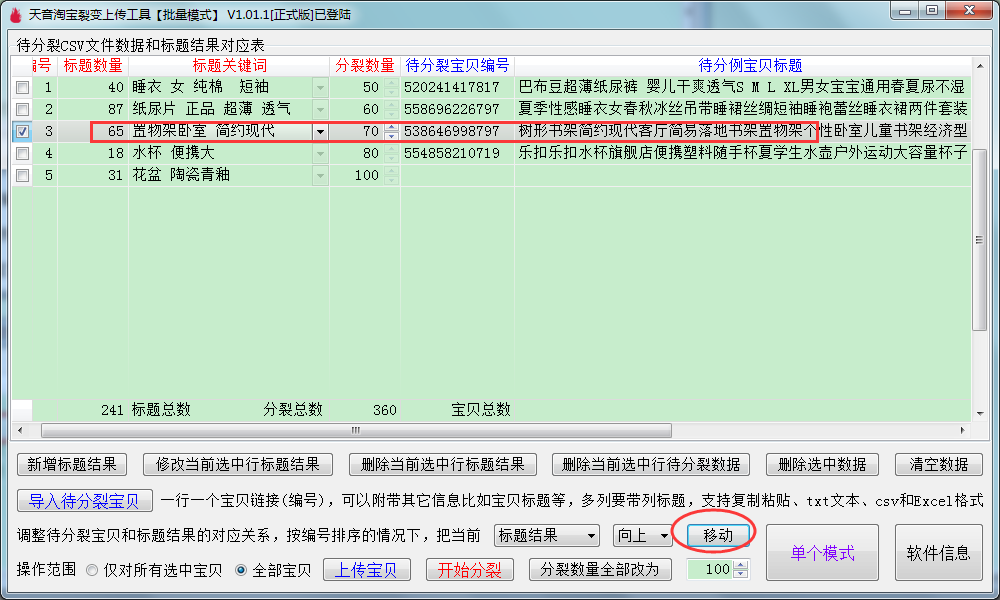1000x600 pixels.
Task: Click the 标题关键词 column header
Action: click(x=229, y=66)
